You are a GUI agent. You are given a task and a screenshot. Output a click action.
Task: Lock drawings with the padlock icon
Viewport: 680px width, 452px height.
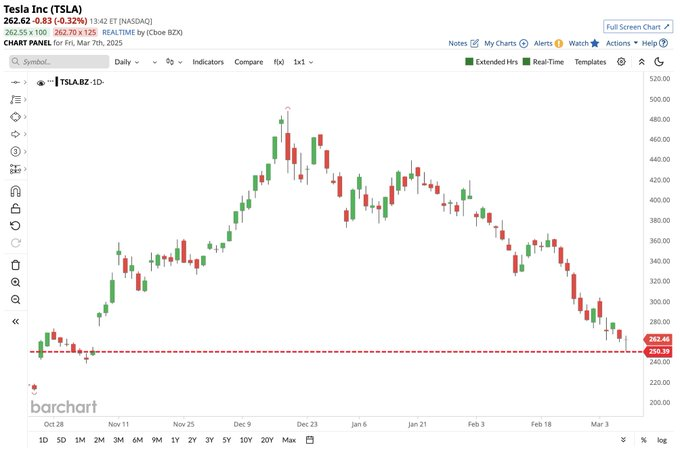coord(16,209)
